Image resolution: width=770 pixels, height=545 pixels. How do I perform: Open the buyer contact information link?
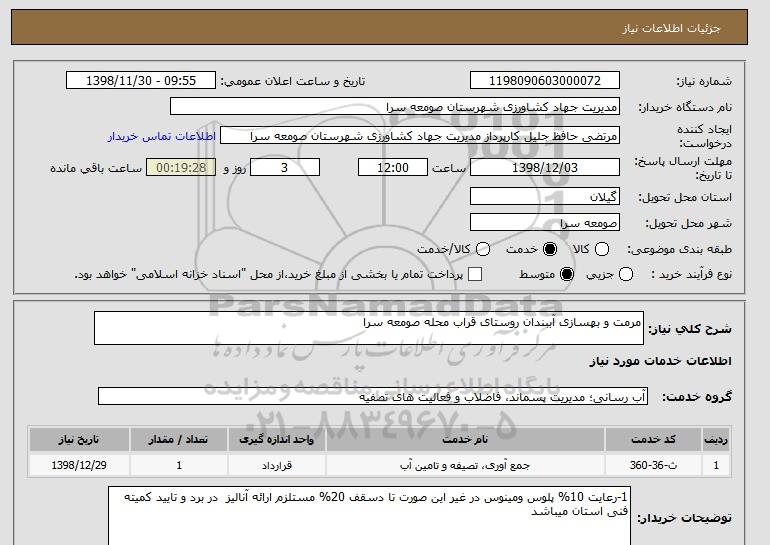[162, 136]
